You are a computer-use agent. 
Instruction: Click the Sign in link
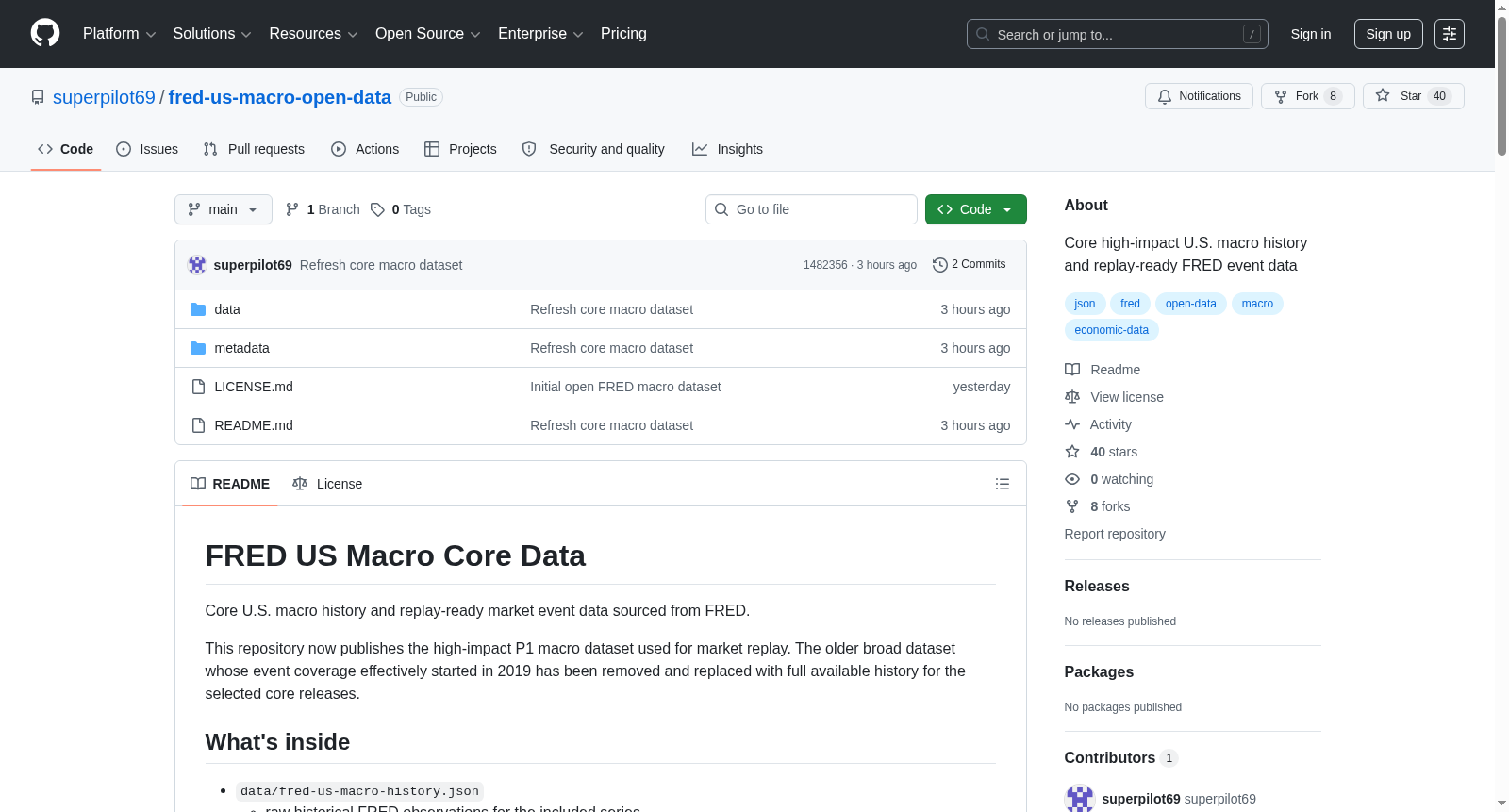(x=1311, y=34)
